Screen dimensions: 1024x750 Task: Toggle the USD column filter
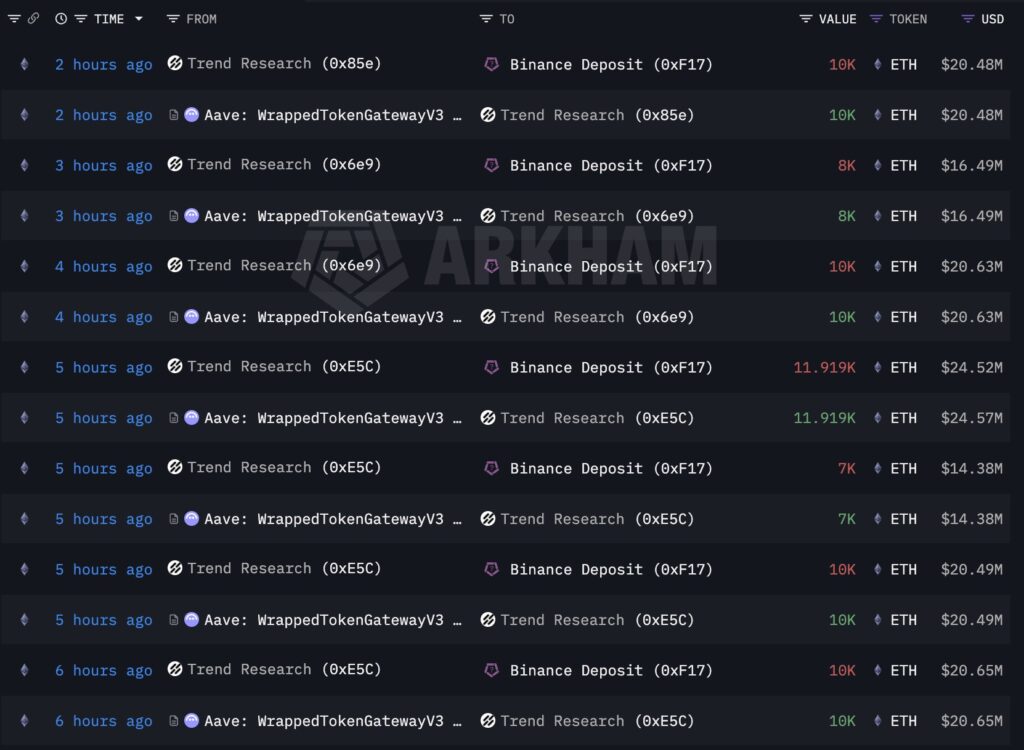(x=967, y=19)
